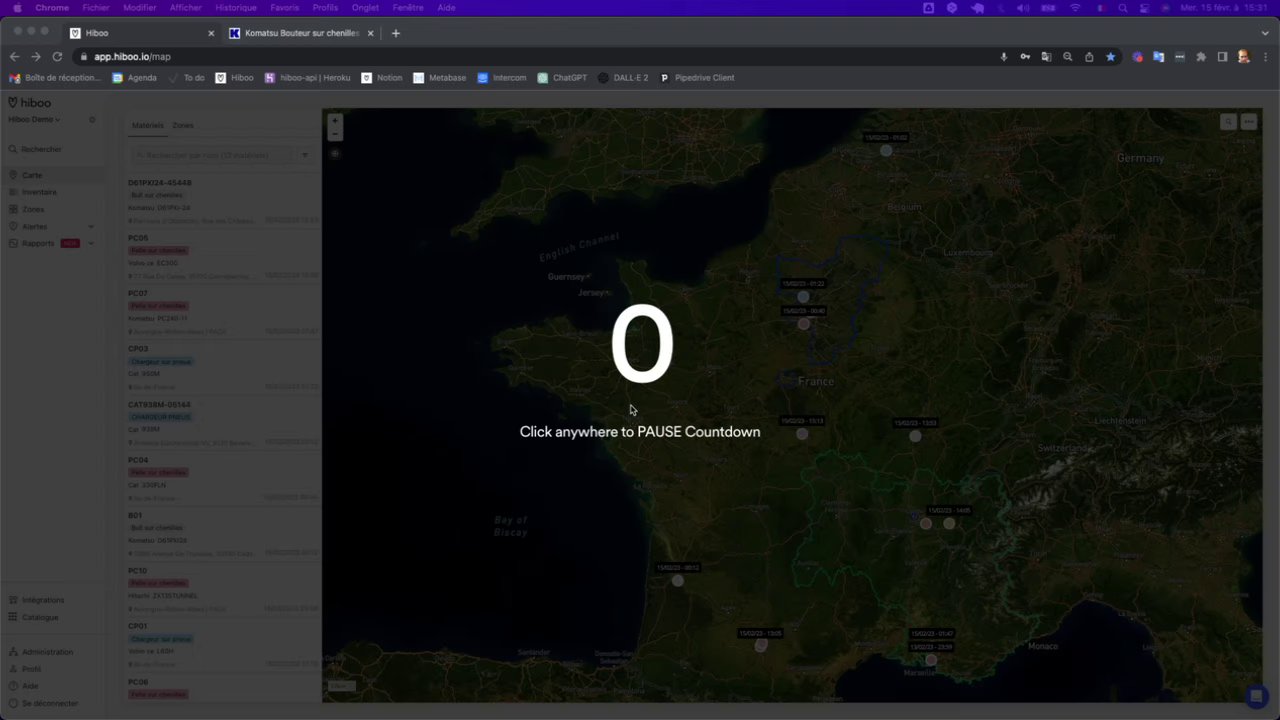This screenshot has width=1280, height=720.
Task: Open the Chrome three-dot menu
Action: (x=1265, y=57)
